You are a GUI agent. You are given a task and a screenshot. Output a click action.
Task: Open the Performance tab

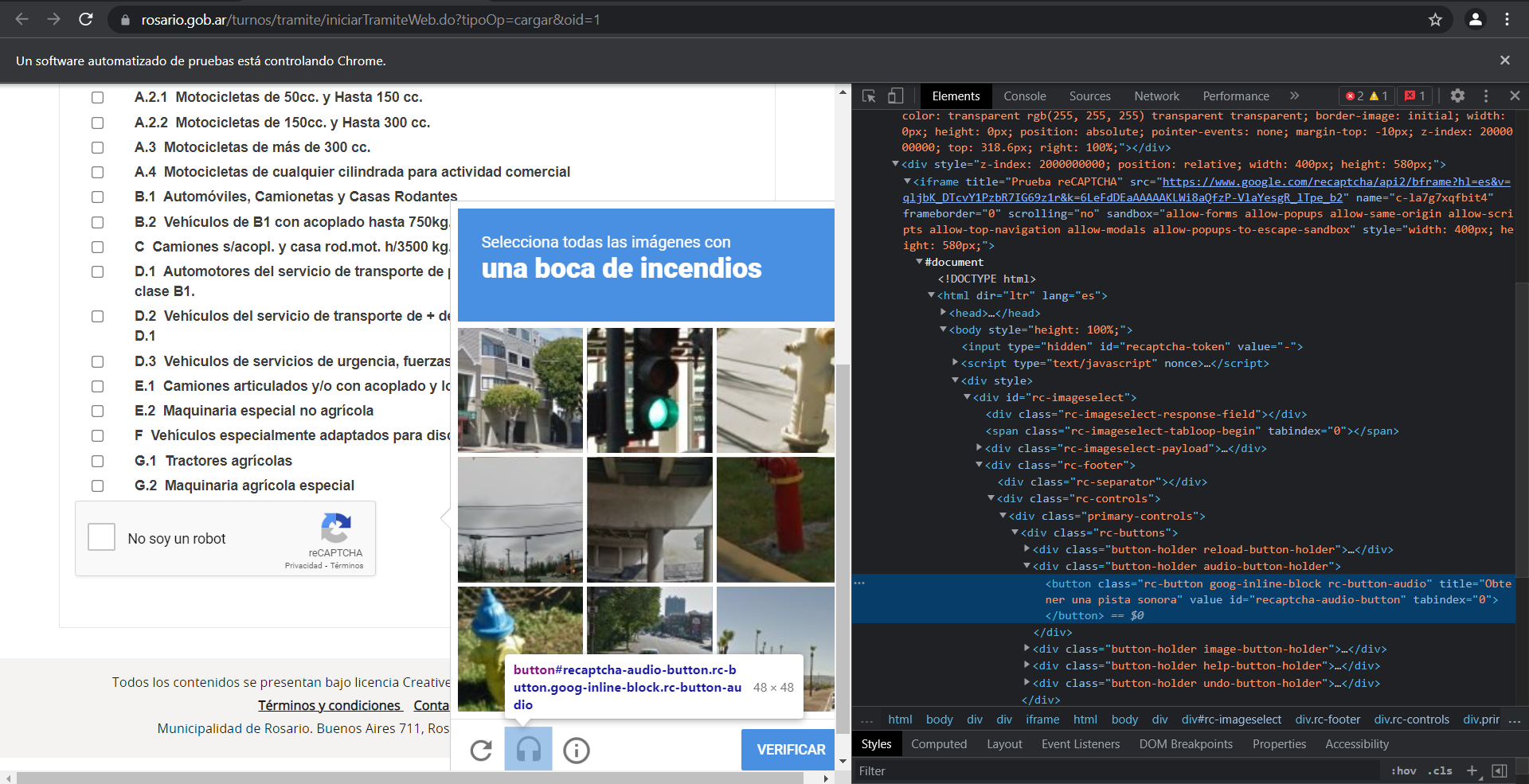point(1236,96)
